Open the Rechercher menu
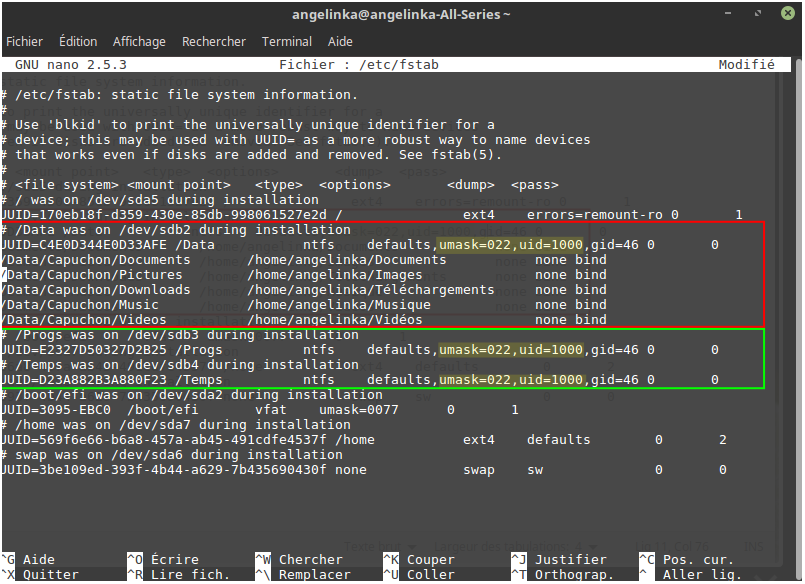Viewport: 805px width, 584px height. click(214, 42)
